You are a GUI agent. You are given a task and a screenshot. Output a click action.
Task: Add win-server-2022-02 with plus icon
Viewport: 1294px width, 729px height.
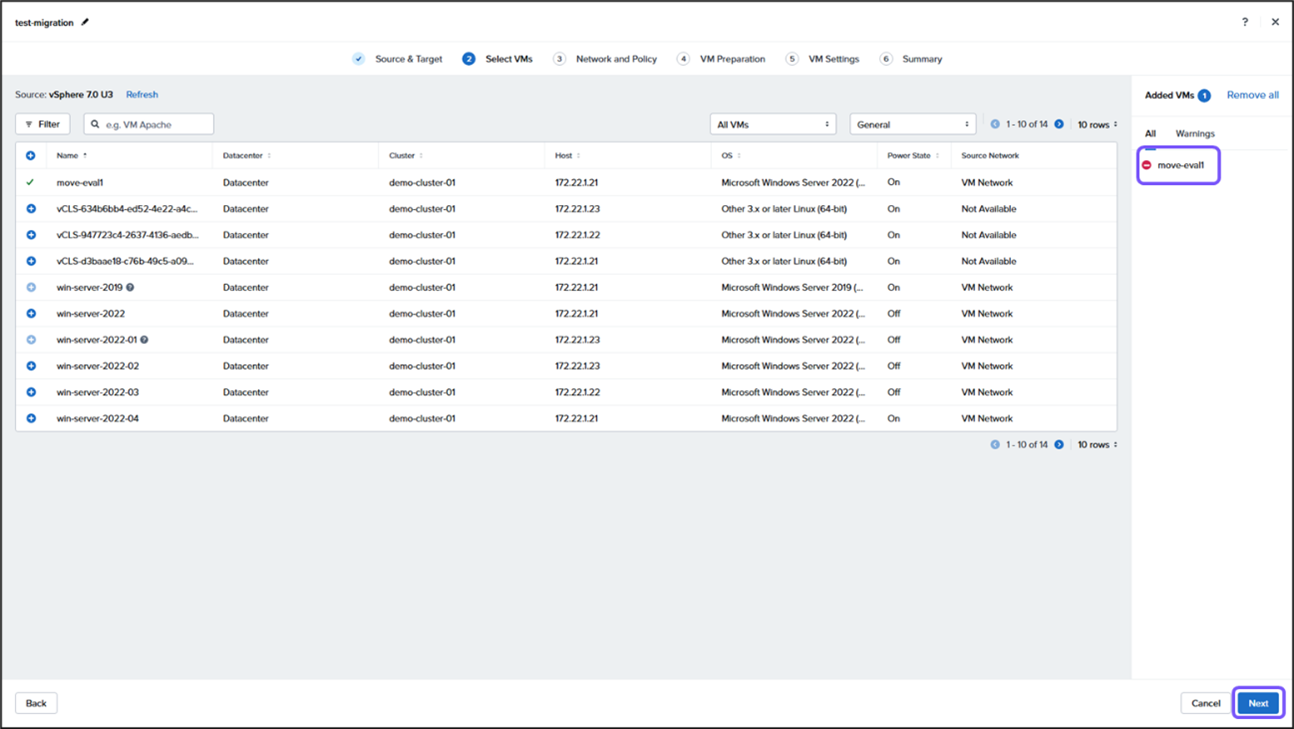31,366
